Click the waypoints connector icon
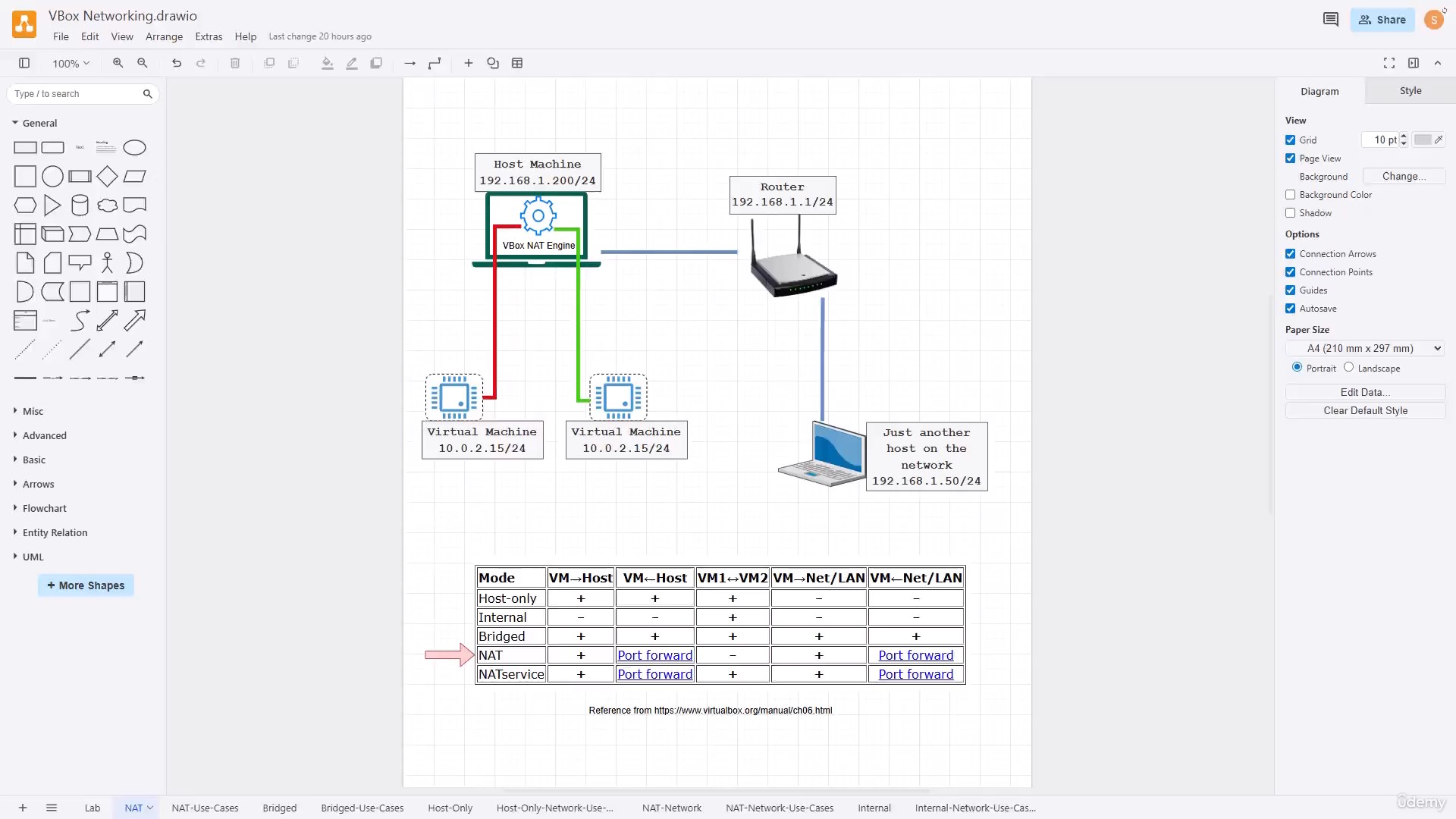This screenshot has width=1456, height=819. [x=435, y=64]
